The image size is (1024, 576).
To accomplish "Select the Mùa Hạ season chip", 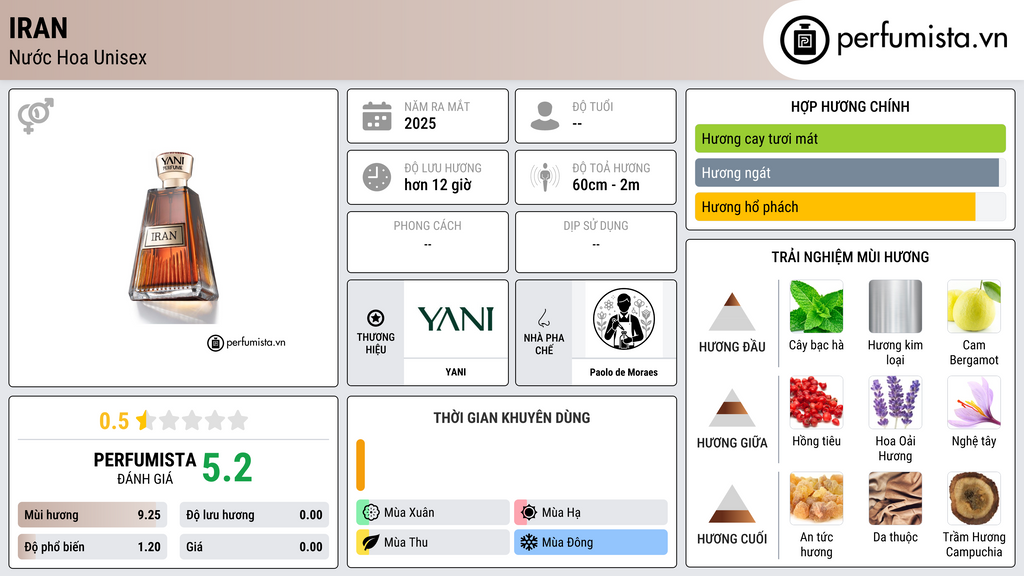I will click(591, 513).
